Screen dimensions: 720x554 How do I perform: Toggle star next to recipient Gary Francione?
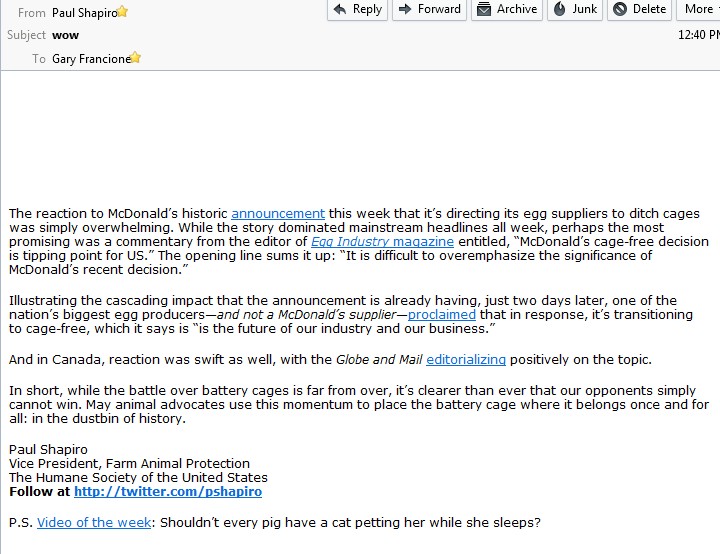136,58
